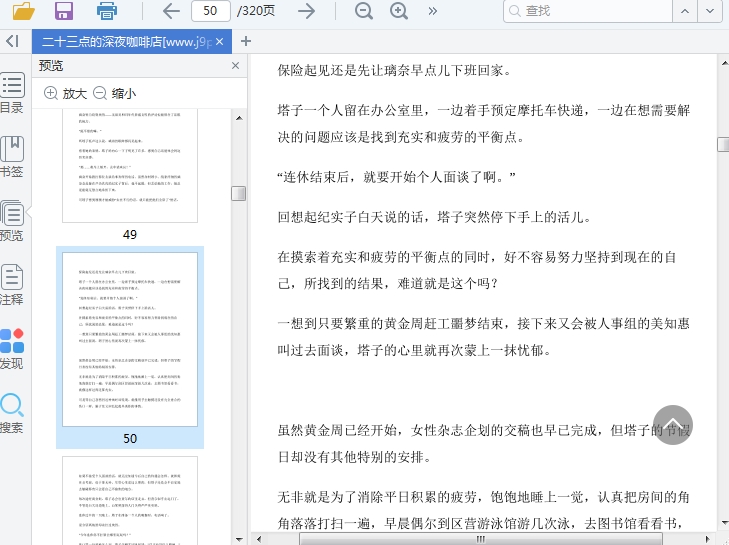729x545 pixels.
Task: Open the 书签 bookmarks panel
Action: coord(12,157)
